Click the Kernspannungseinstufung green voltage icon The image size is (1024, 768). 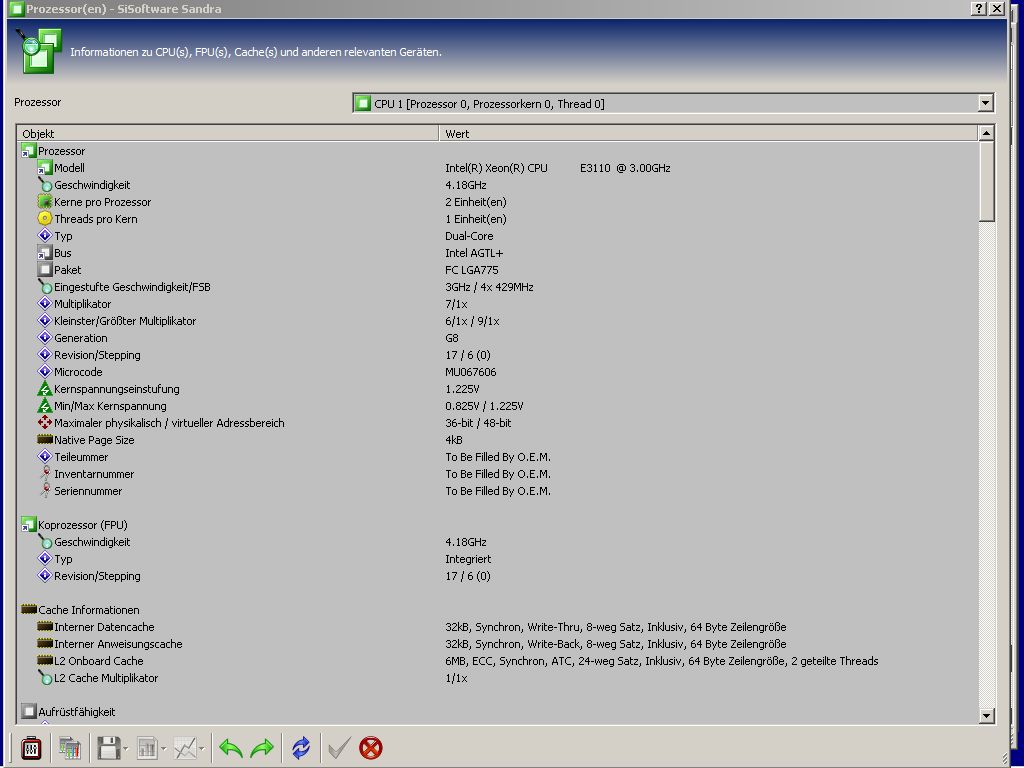click(44, 389)
